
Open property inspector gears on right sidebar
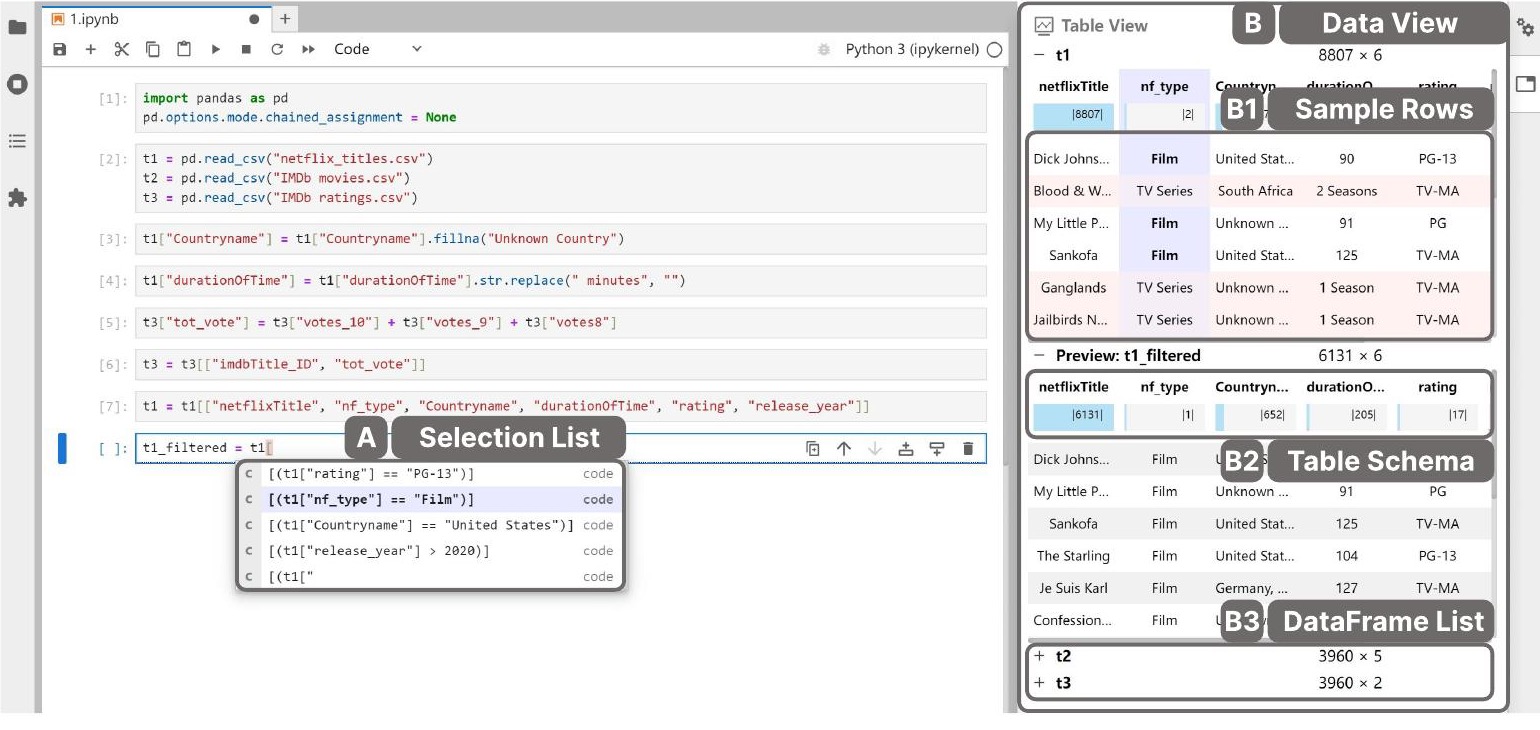1525,28
